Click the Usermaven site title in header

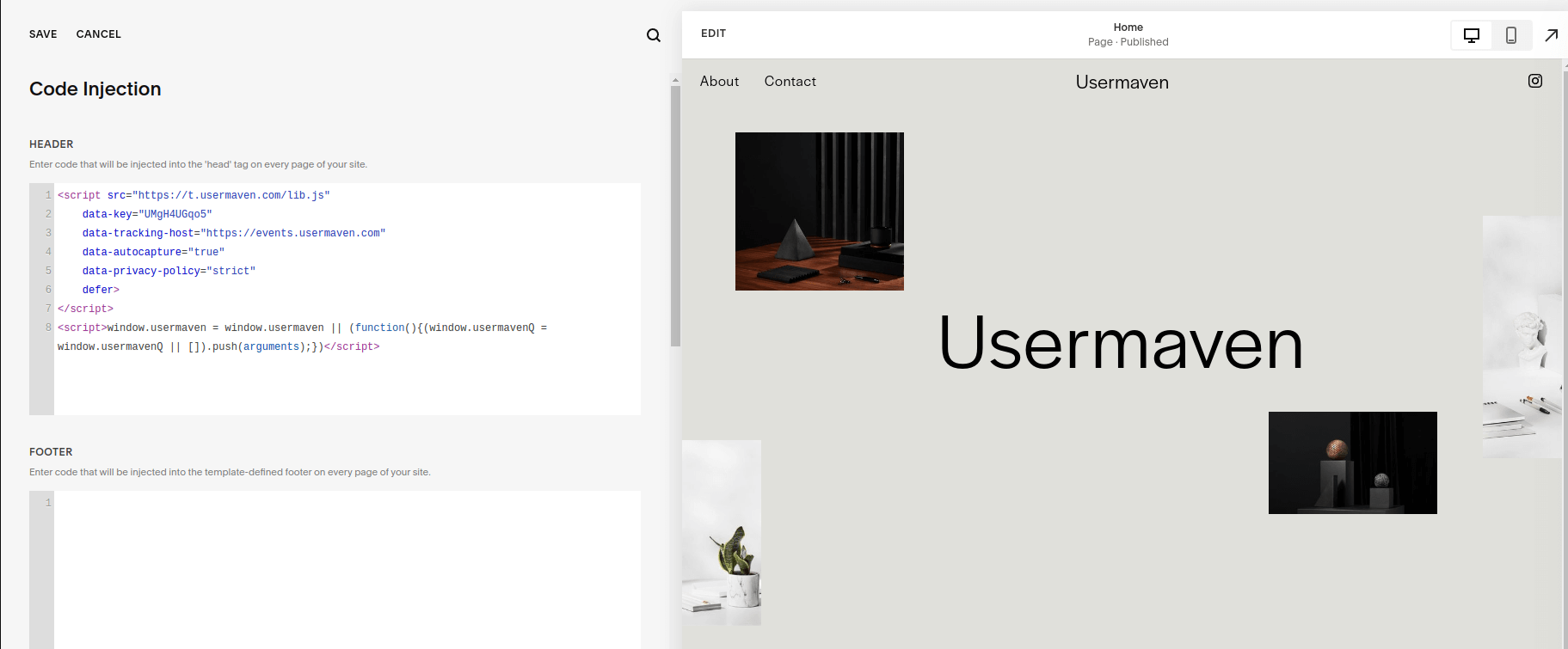1122,83
